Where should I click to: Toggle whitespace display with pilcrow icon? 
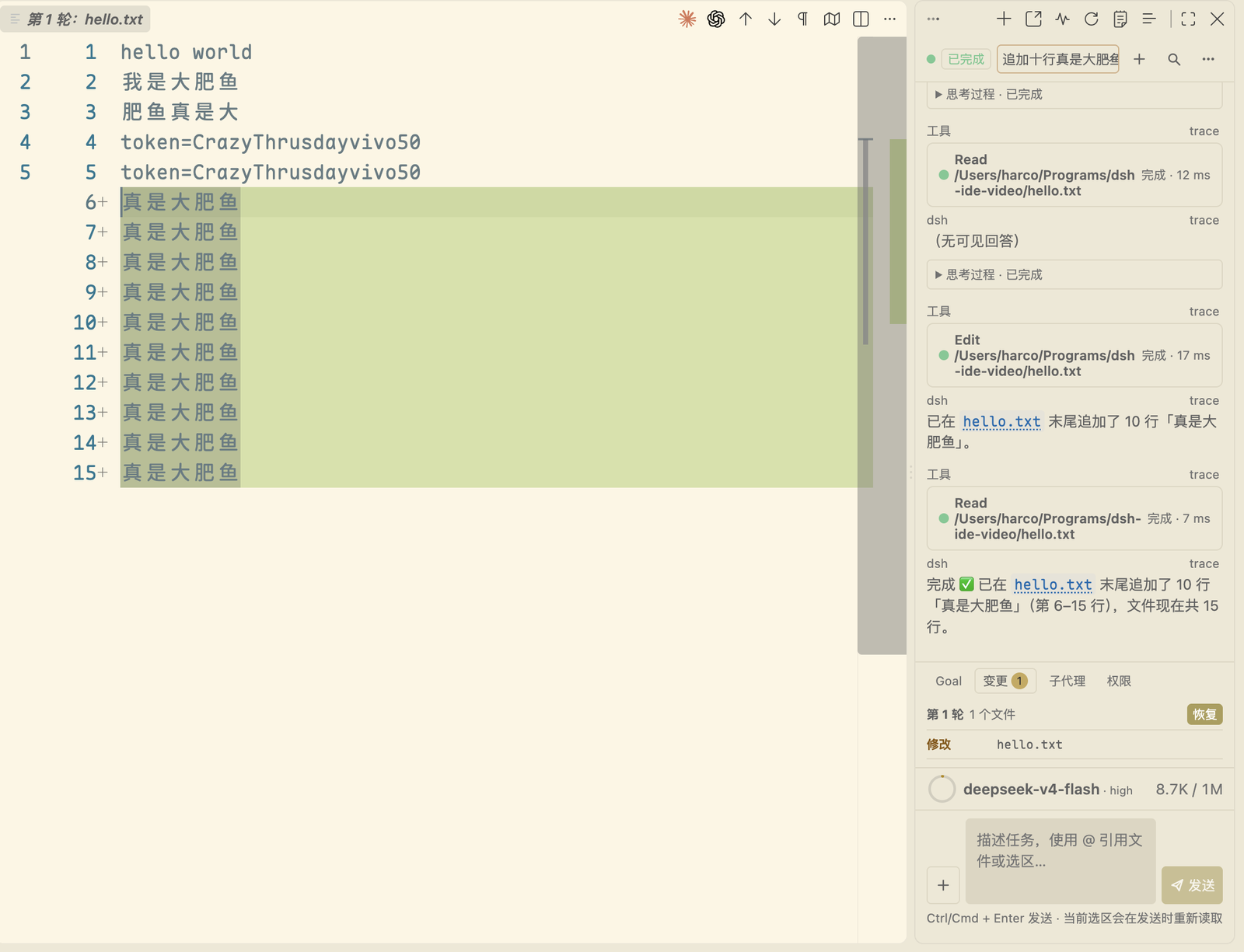(803, 19)
